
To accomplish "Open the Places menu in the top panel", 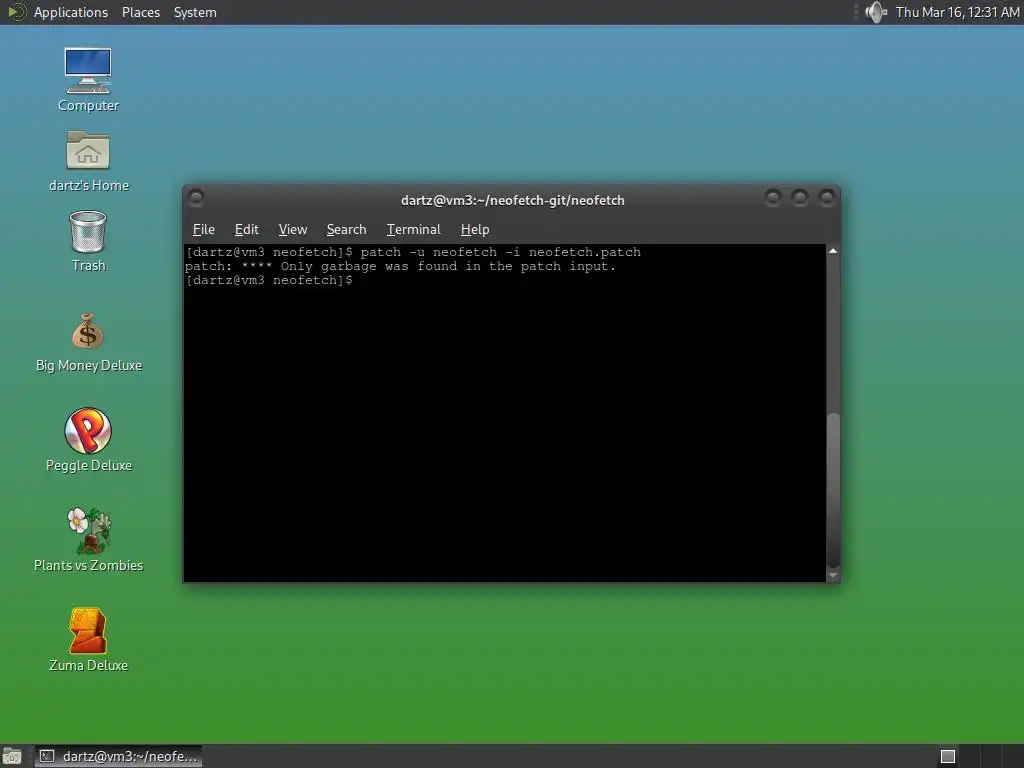I will click(140, 12).
